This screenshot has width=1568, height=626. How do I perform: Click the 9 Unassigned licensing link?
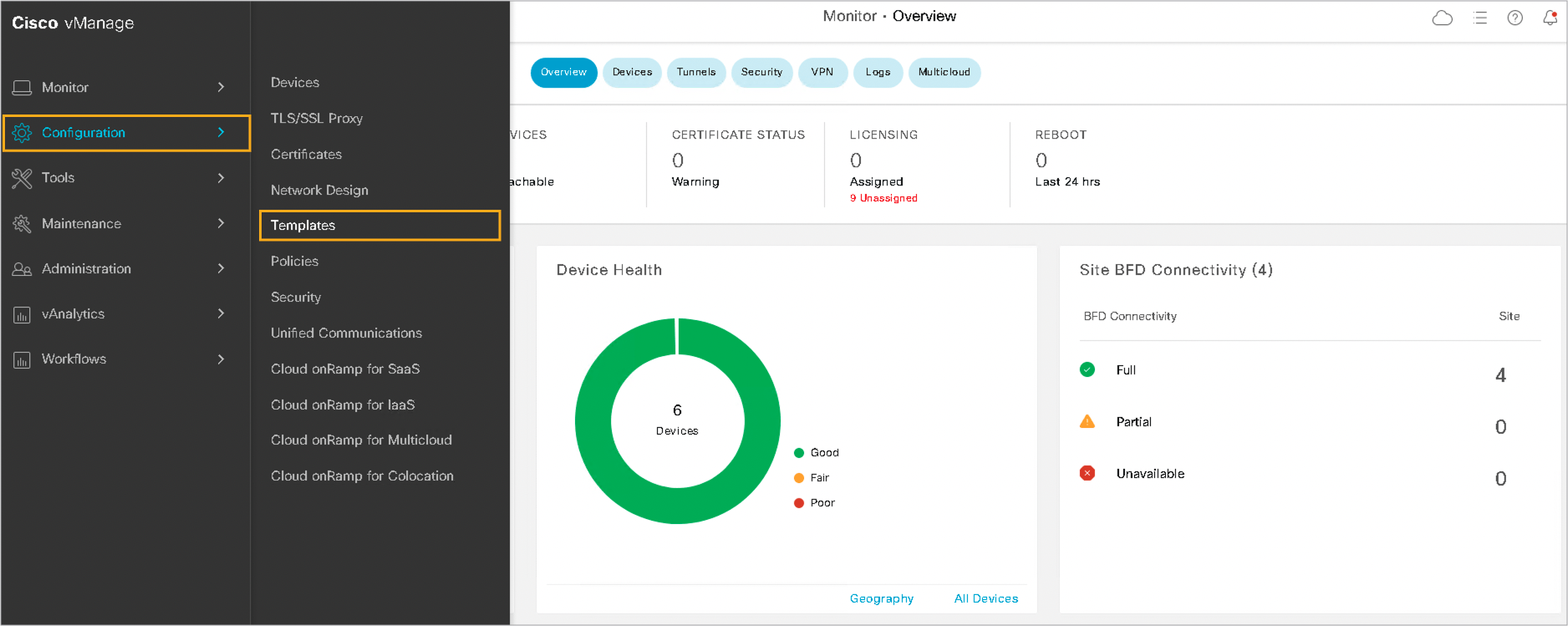(883, 198)
